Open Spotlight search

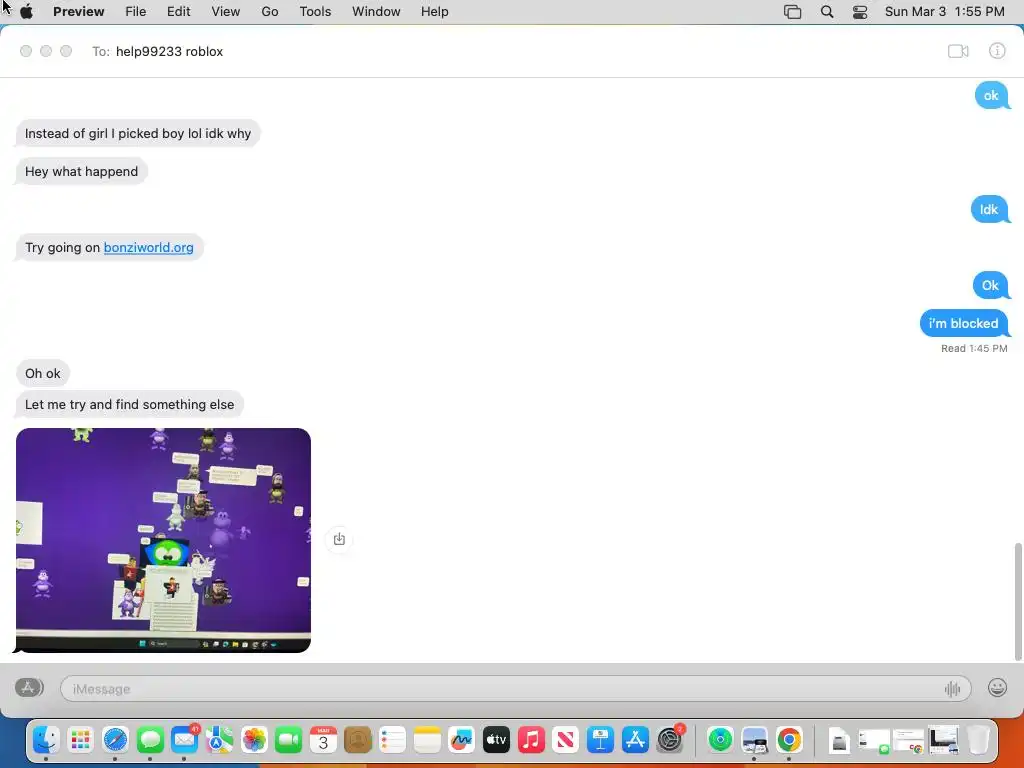(x=827, y=12)
